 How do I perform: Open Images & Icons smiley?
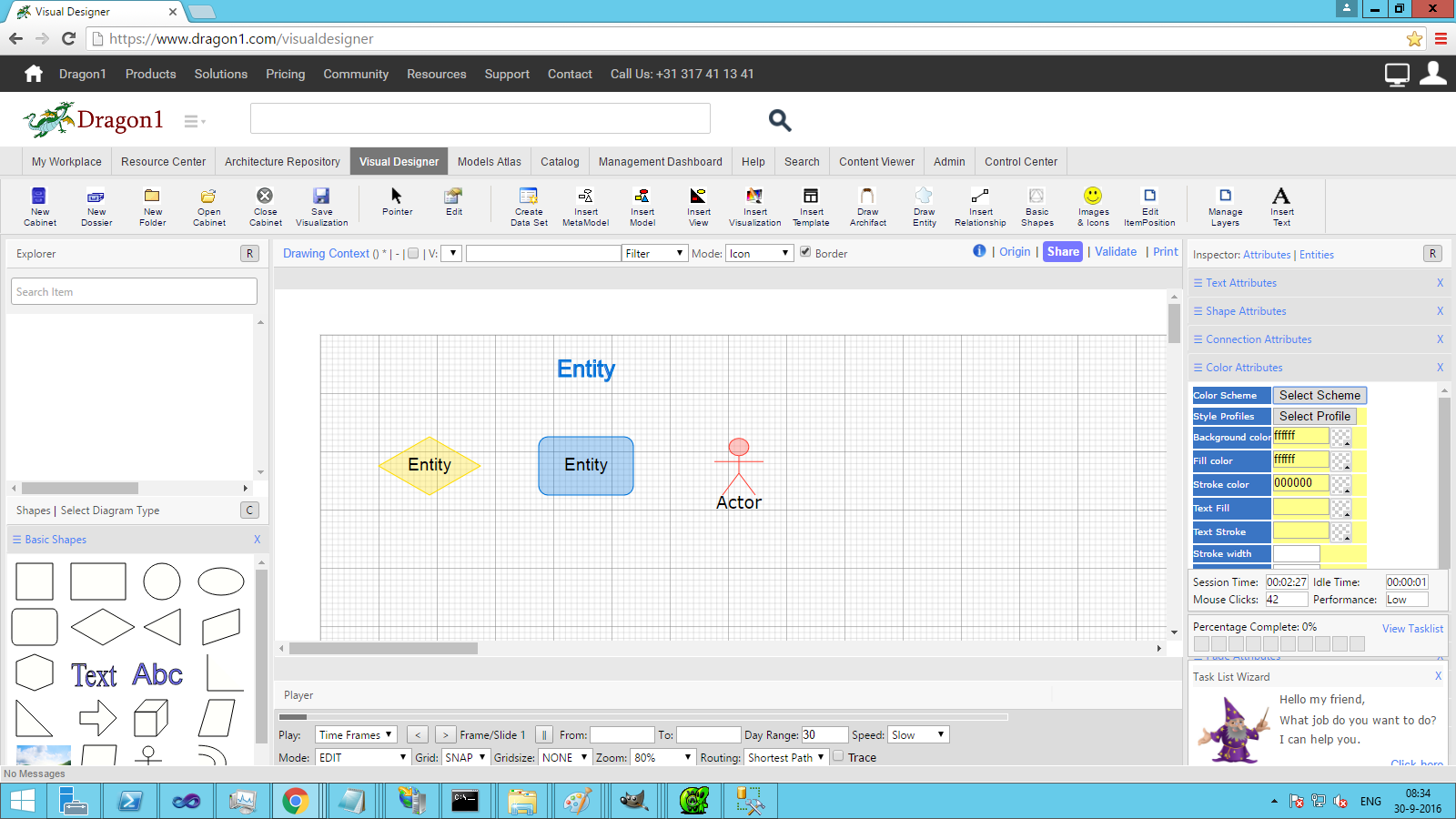[x=1093, y=207]
